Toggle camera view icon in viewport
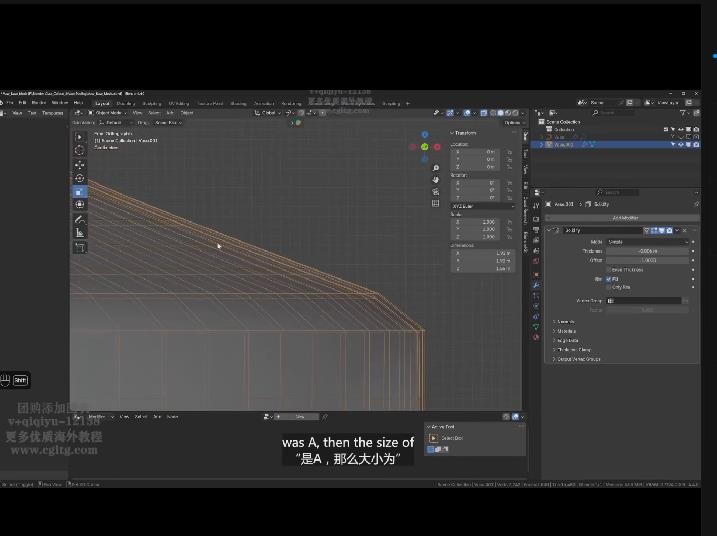This screenshot has height=536, width=717. 436,191
